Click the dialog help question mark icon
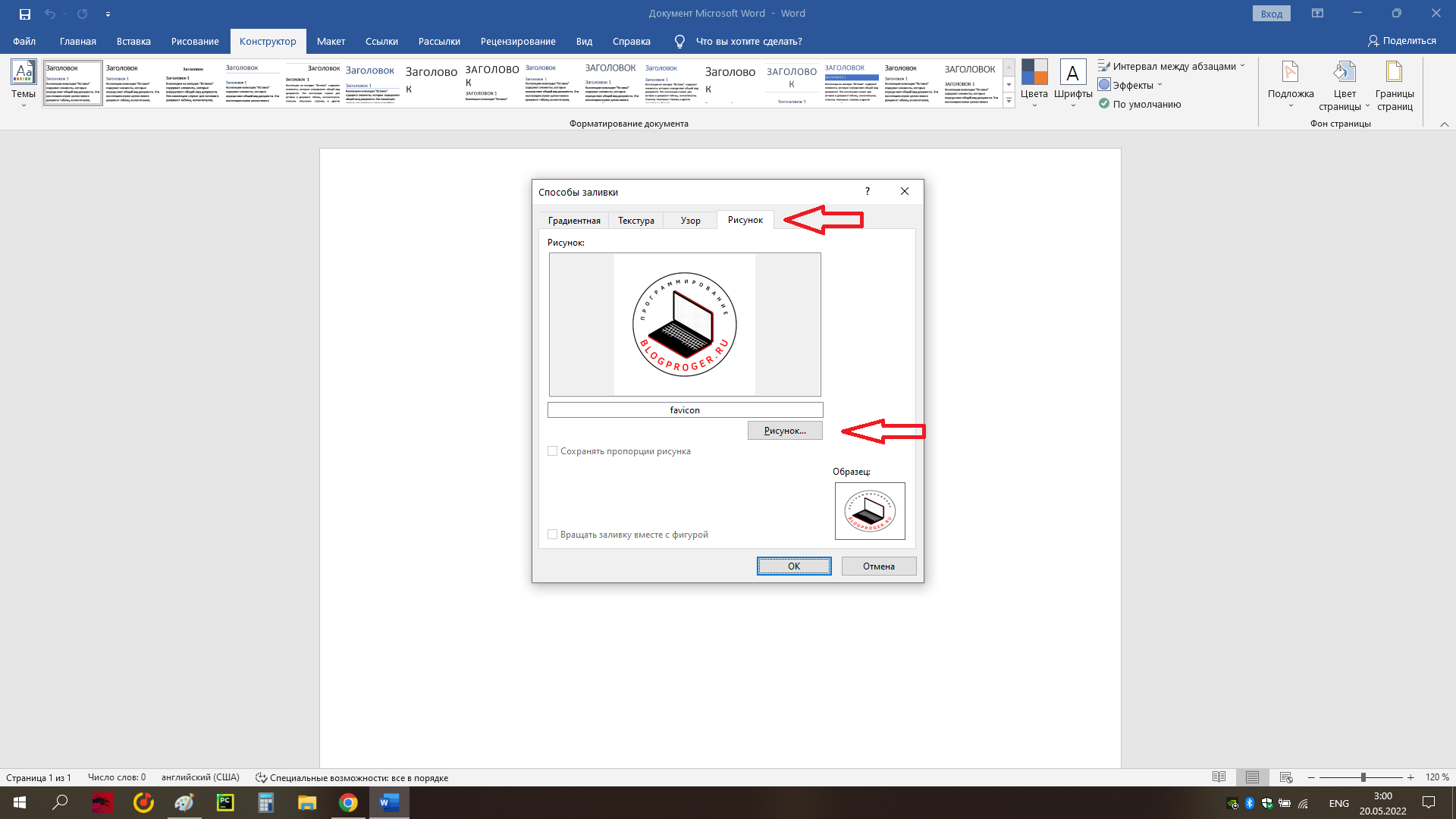This screenshot has width=1456, height=819. click(868, 191)
